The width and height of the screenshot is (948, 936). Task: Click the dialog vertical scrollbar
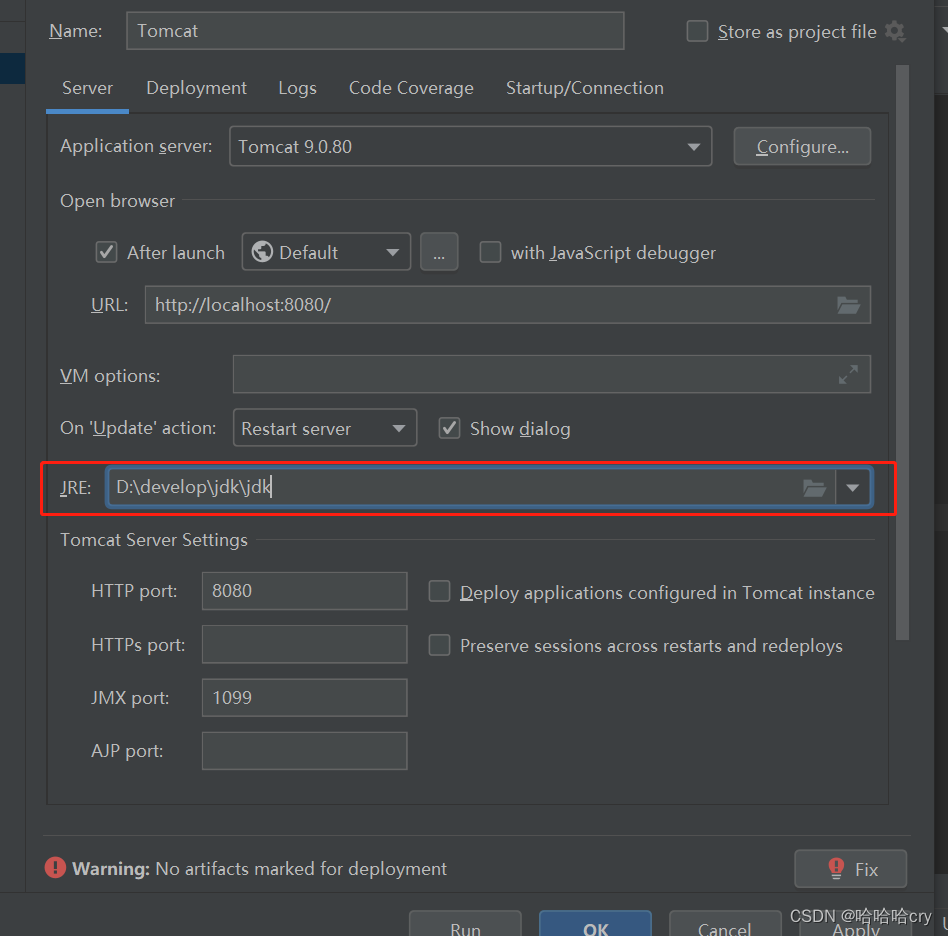click(x=902, y=352)
